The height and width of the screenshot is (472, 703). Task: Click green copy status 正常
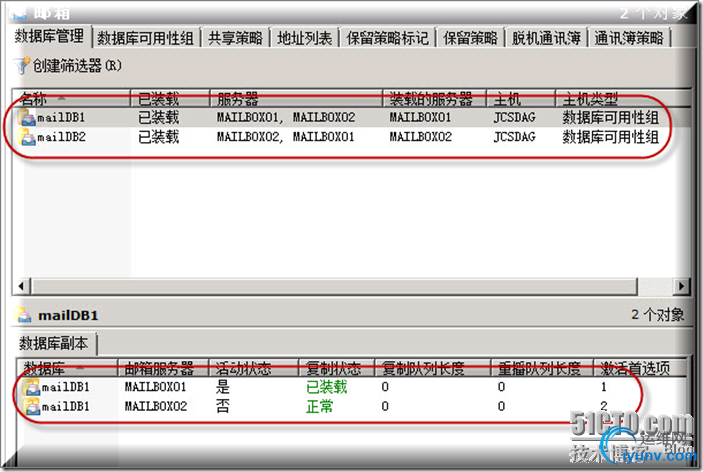320,407
